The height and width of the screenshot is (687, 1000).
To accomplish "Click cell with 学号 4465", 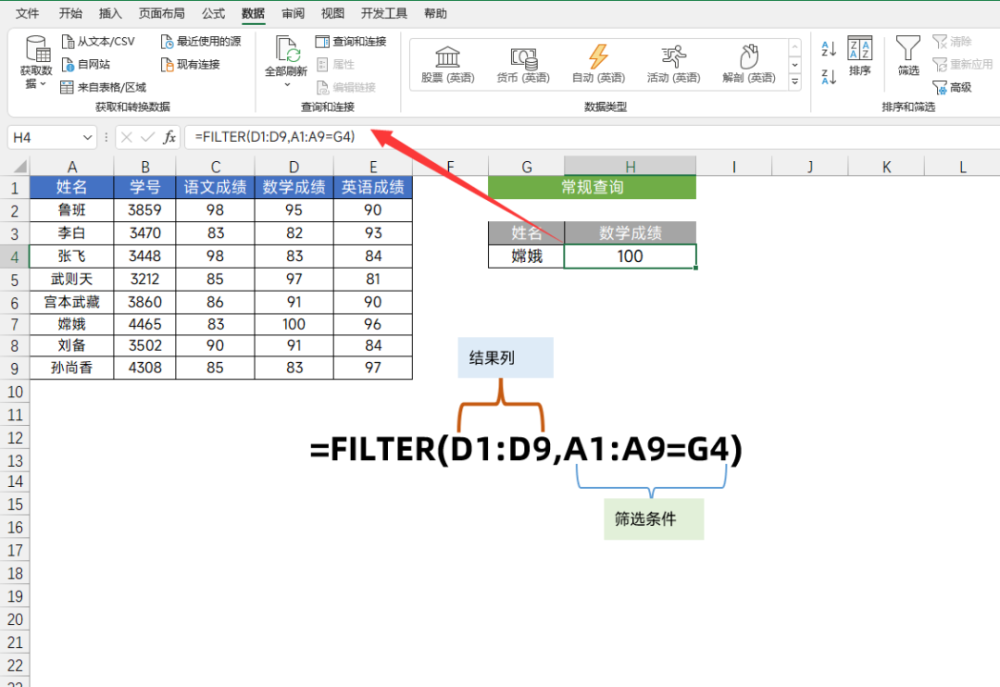I will (x=145, y=324).
